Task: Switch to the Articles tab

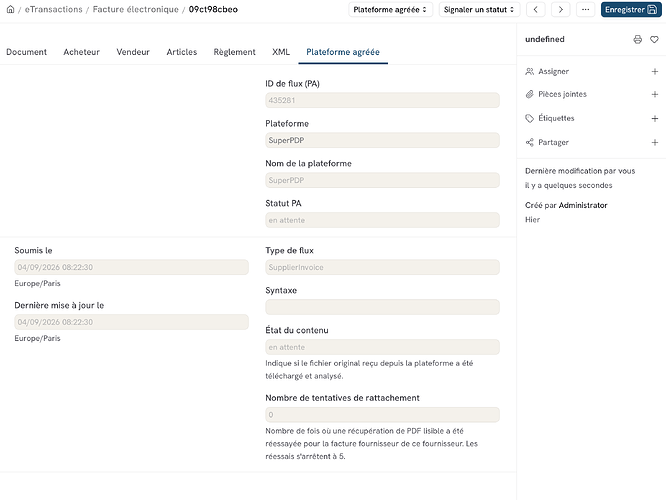Action: (182, 52)
